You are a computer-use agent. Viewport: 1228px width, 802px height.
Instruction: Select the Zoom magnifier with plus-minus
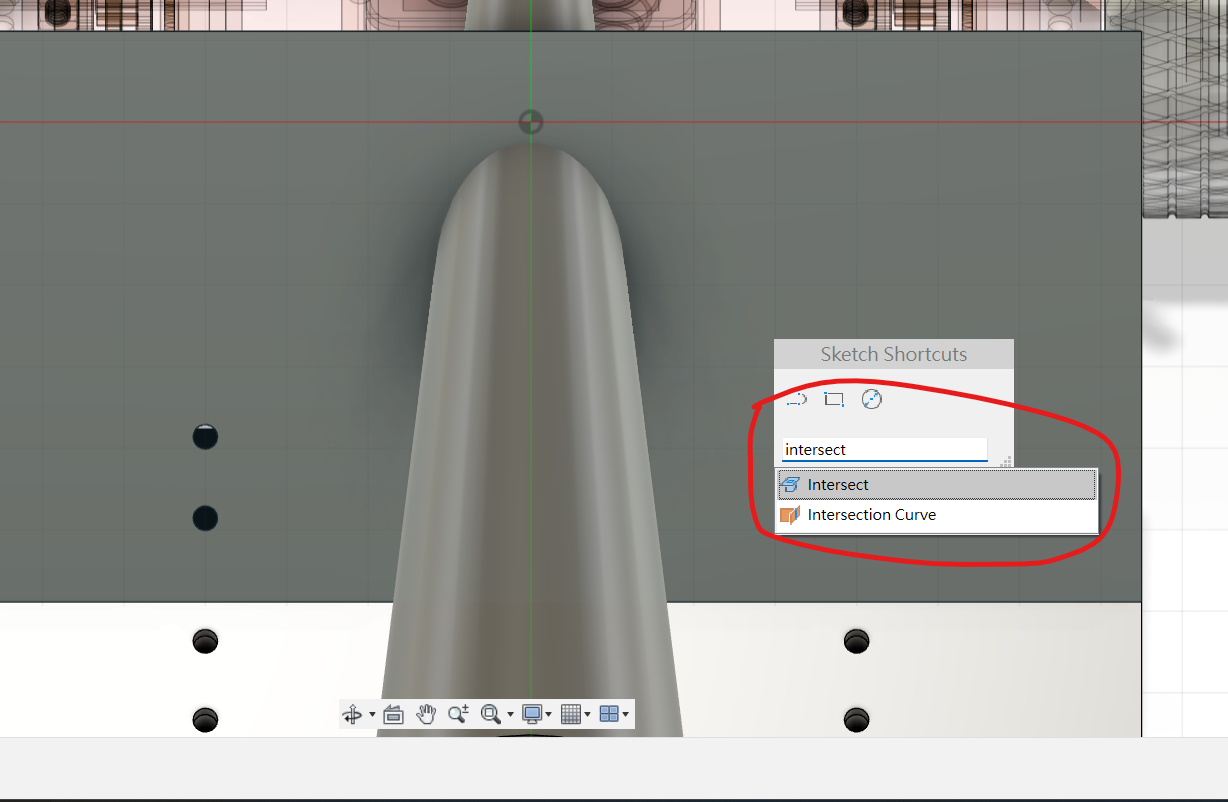click(458, 714)
